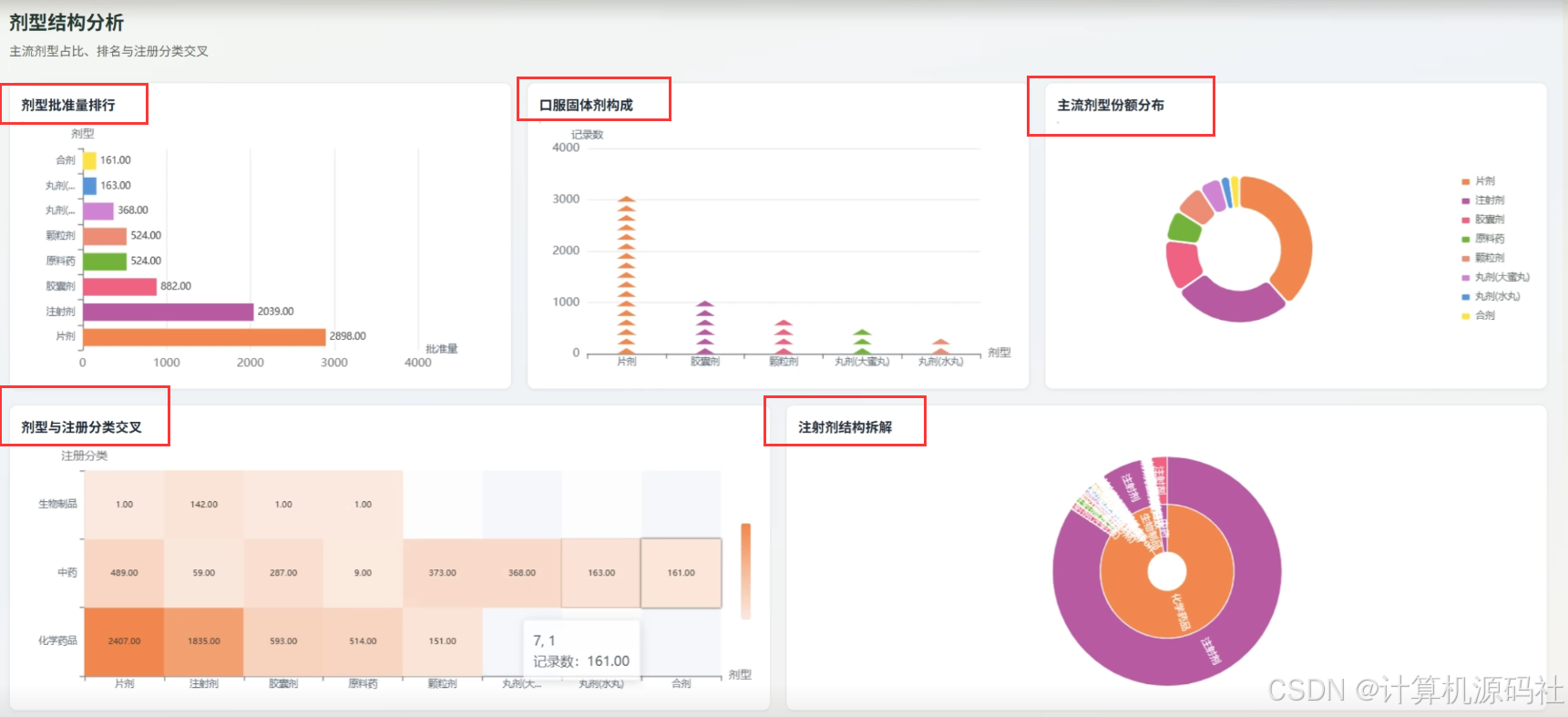Click heatmap cell 593.00 for 化学药品 胶囊剂
The width and height of the screenshot is (1568, 717).
click(283, 641)
